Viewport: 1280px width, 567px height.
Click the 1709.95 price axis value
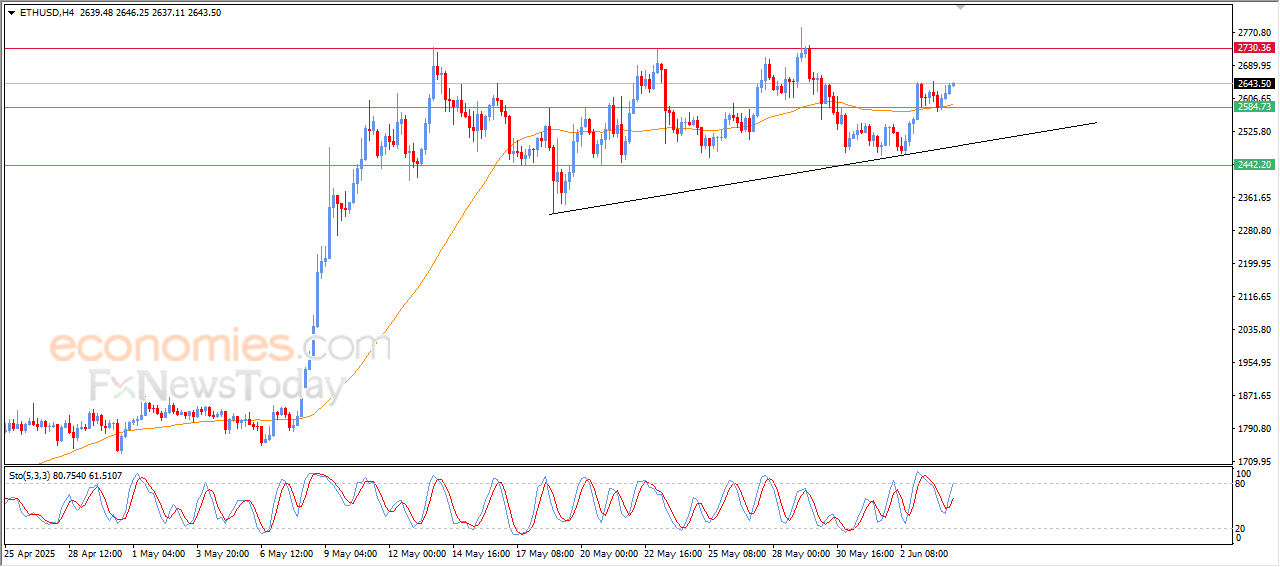coord(1254,461)
